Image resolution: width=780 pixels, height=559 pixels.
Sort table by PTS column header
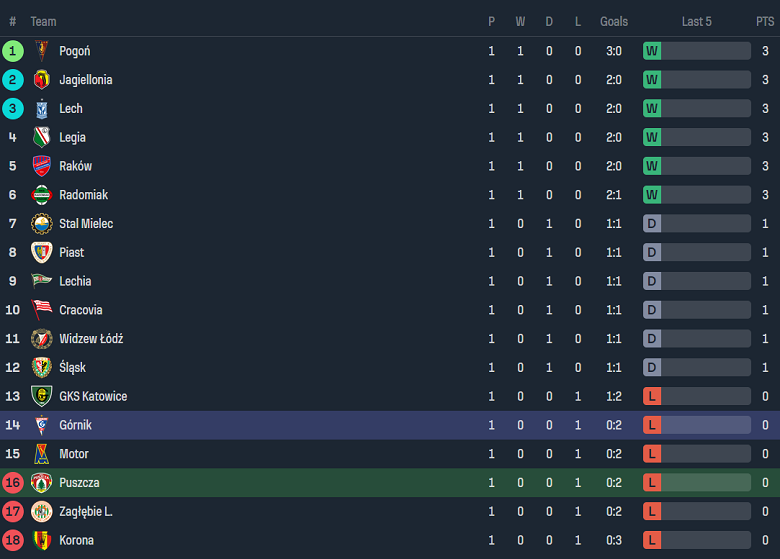pos(764,21)
